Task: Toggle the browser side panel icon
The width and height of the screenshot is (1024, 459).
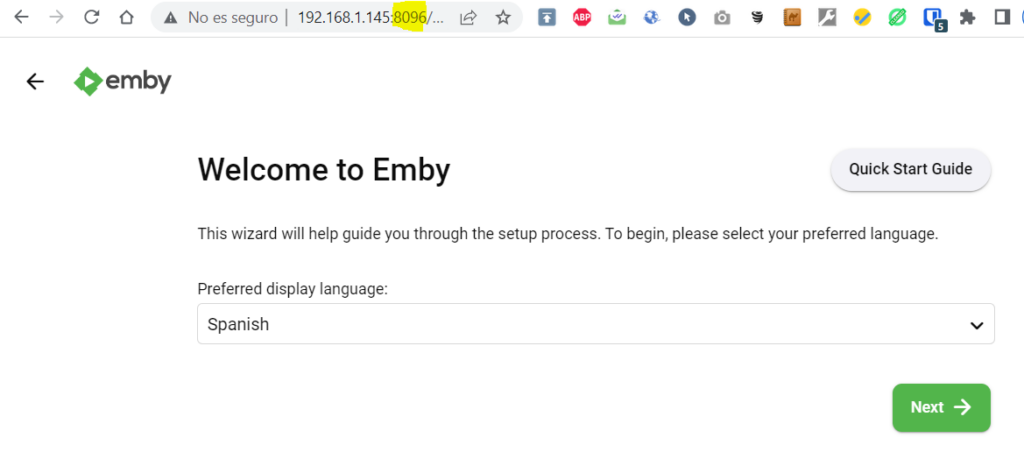Action: click(x=1002, y=18)
